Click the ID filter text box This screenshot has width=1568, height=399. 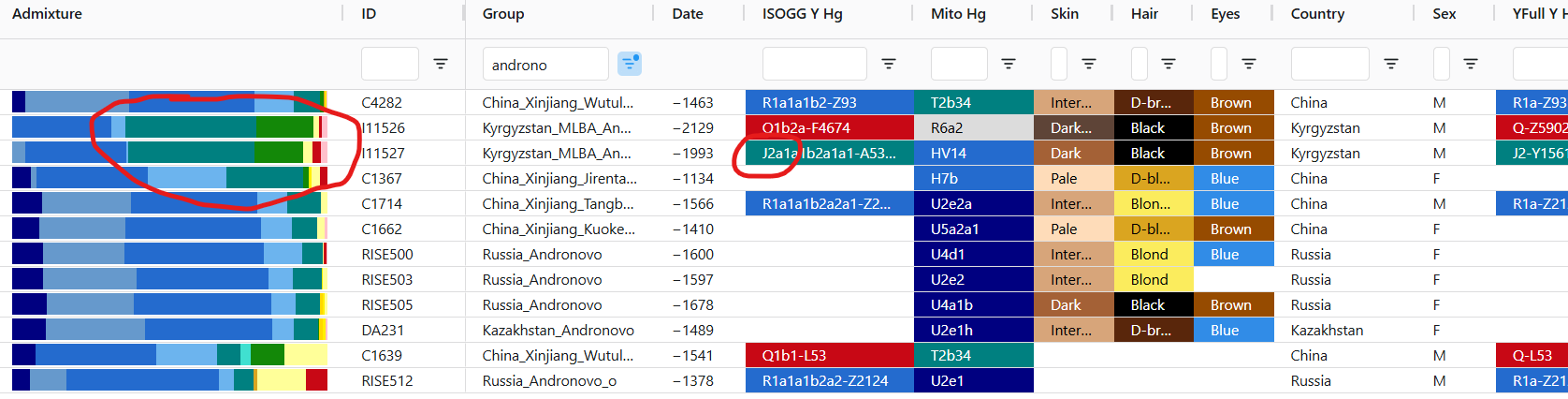click(389, 64)
